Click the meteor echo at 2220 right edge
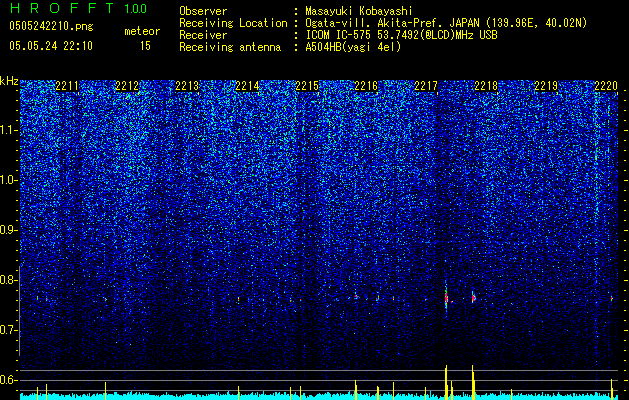The image size is (629, 400). (612, 298)
